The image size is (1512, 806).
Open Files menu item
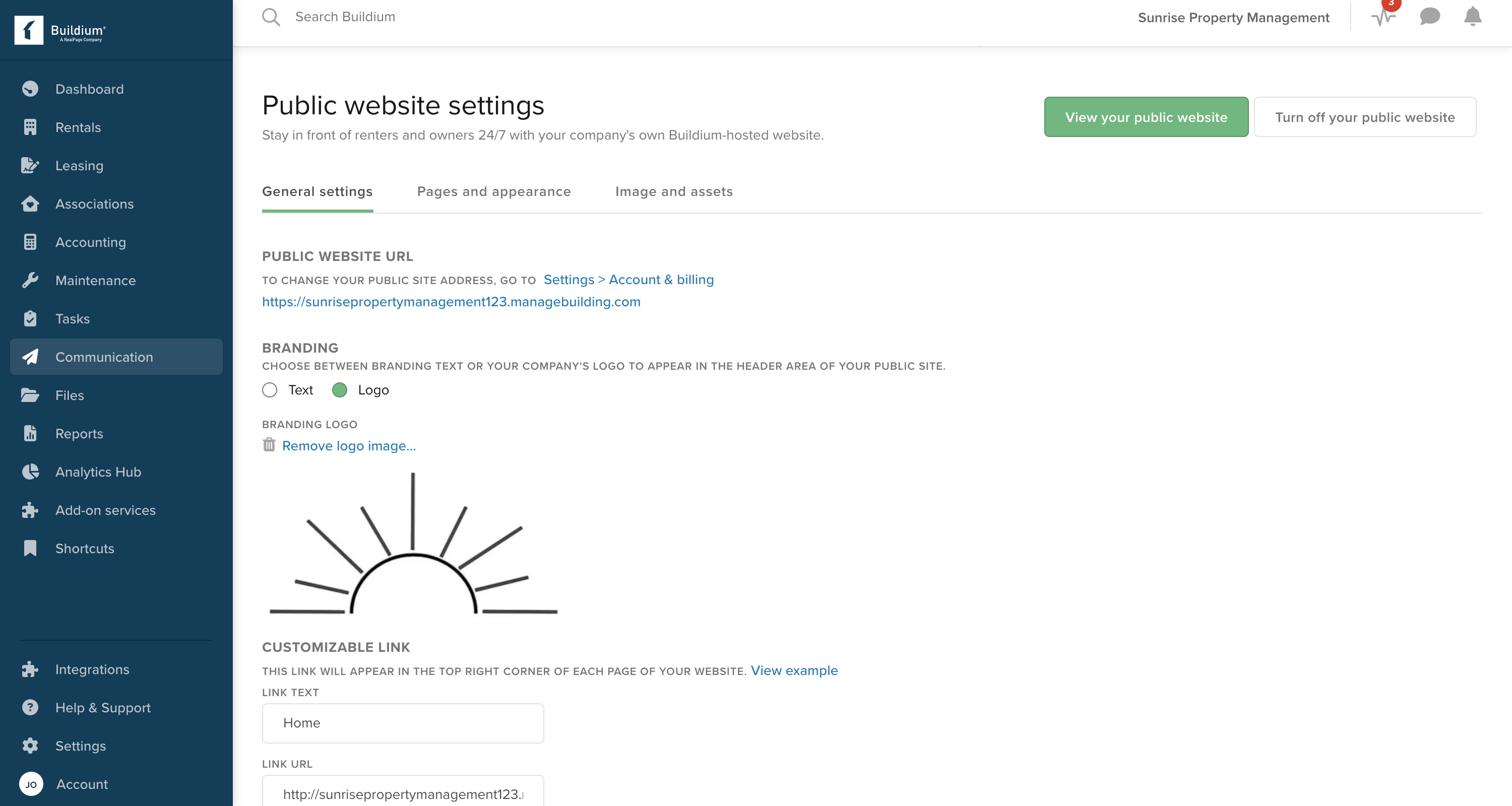(116, 395)
